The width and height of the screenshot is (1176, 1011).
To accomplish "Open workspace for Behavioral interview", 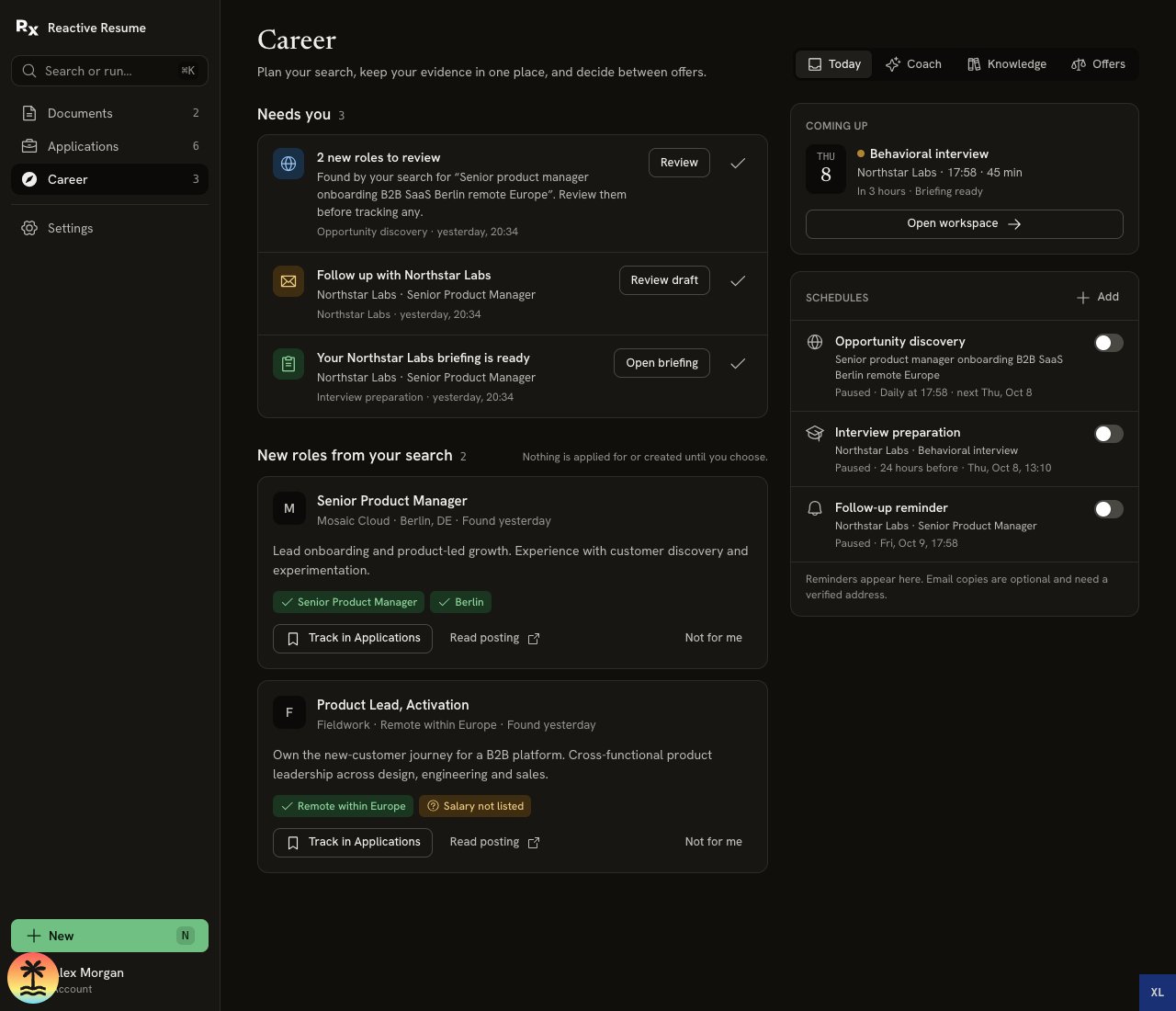I will 965,223.
